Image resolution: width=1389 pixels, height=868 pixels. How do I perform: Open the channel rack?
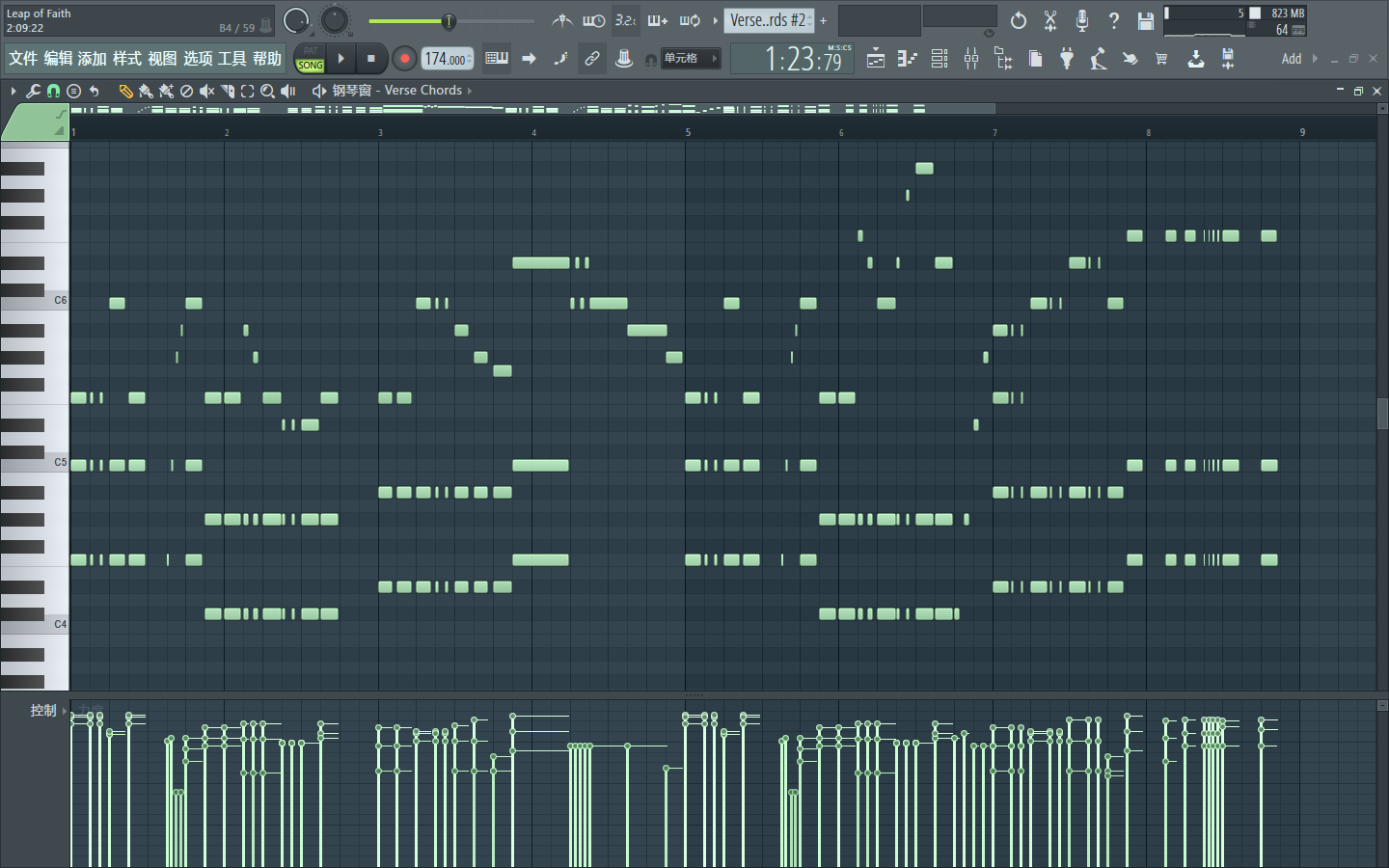pos(940,59)
